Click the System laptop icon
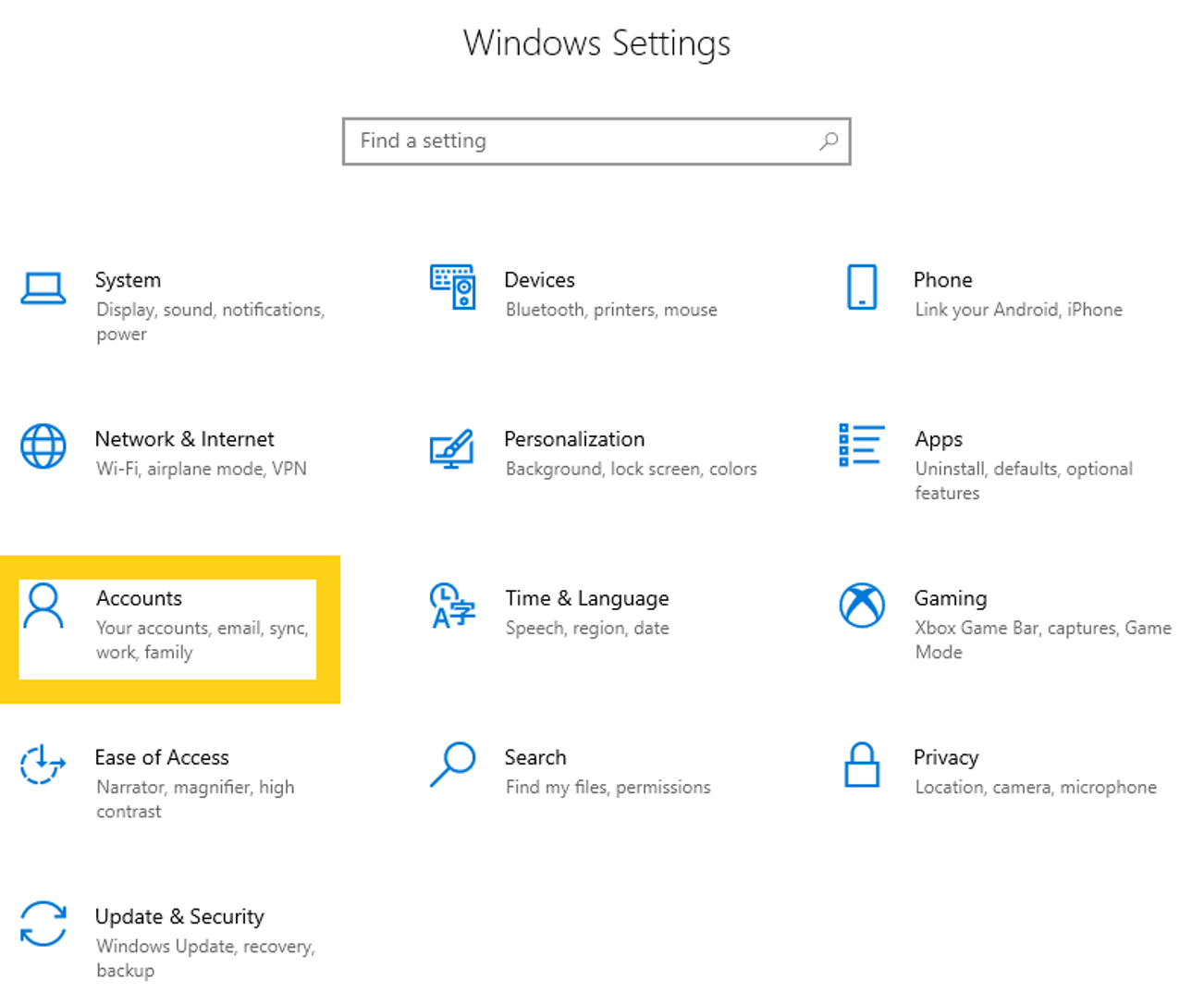Screen dimensions: 1204x1004 (x=43, y=288)
